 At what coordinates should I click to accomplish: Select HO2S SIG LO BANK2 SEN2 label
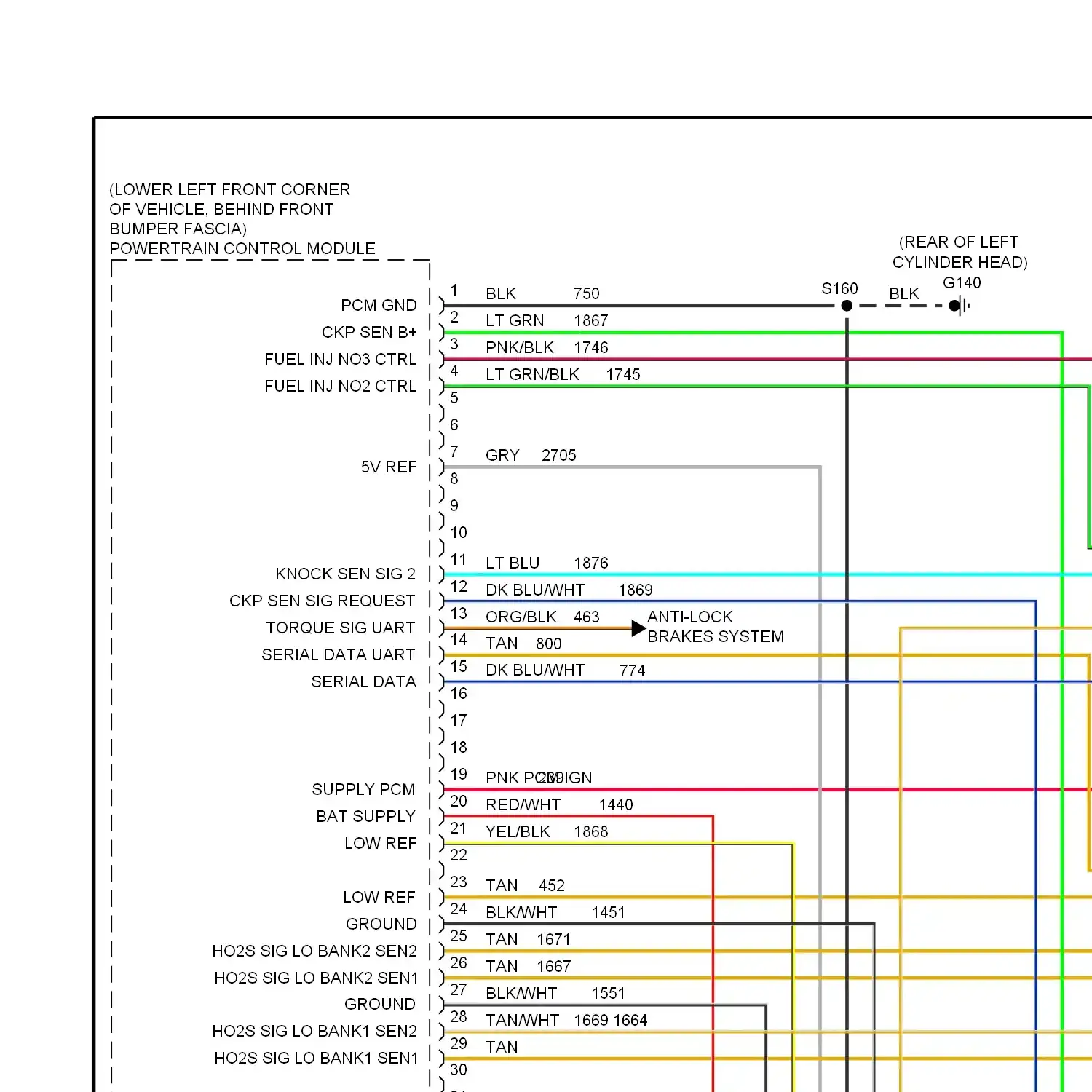314,951
